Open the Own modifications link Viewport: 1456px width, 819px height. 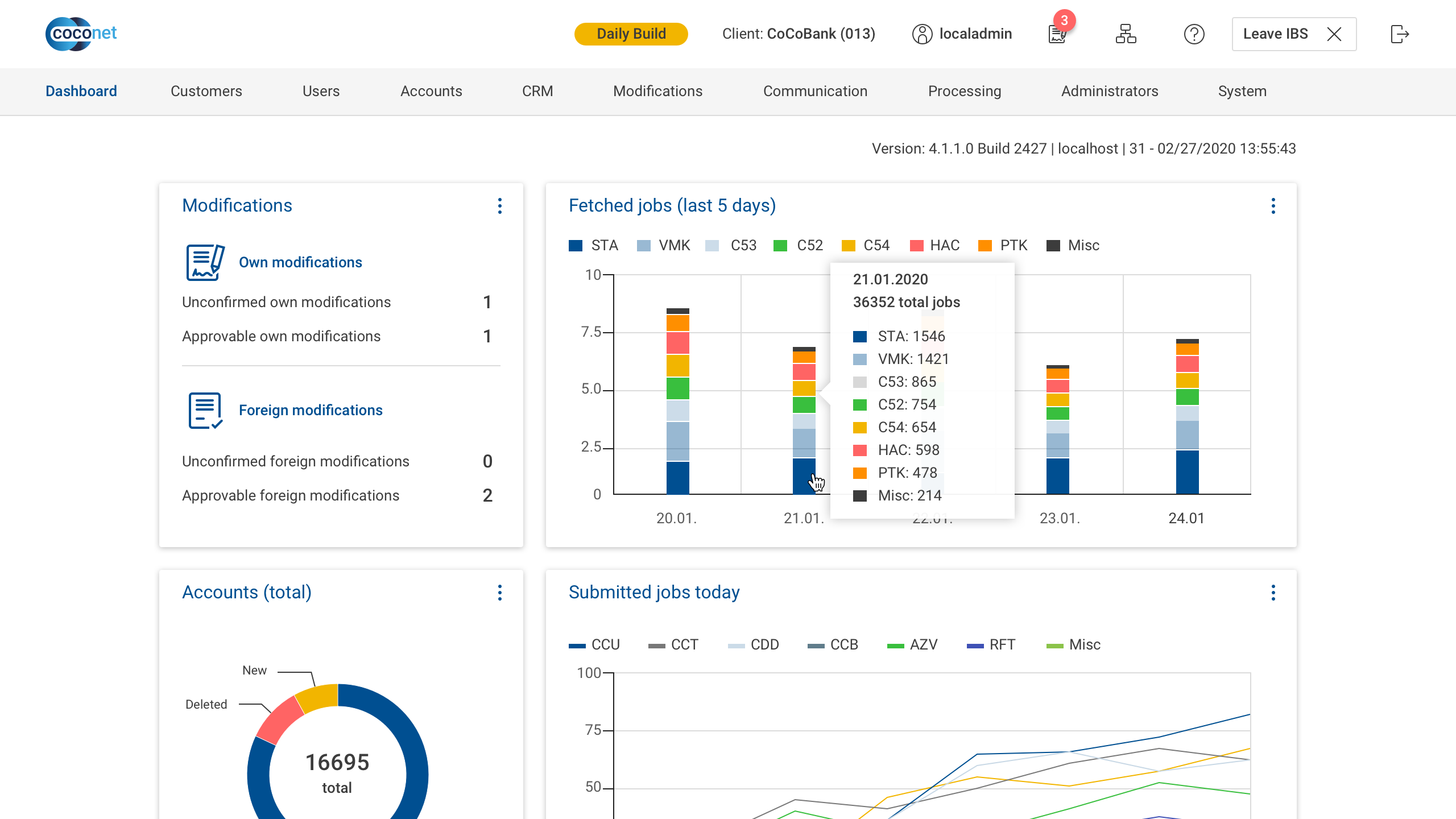coord(300,262)
